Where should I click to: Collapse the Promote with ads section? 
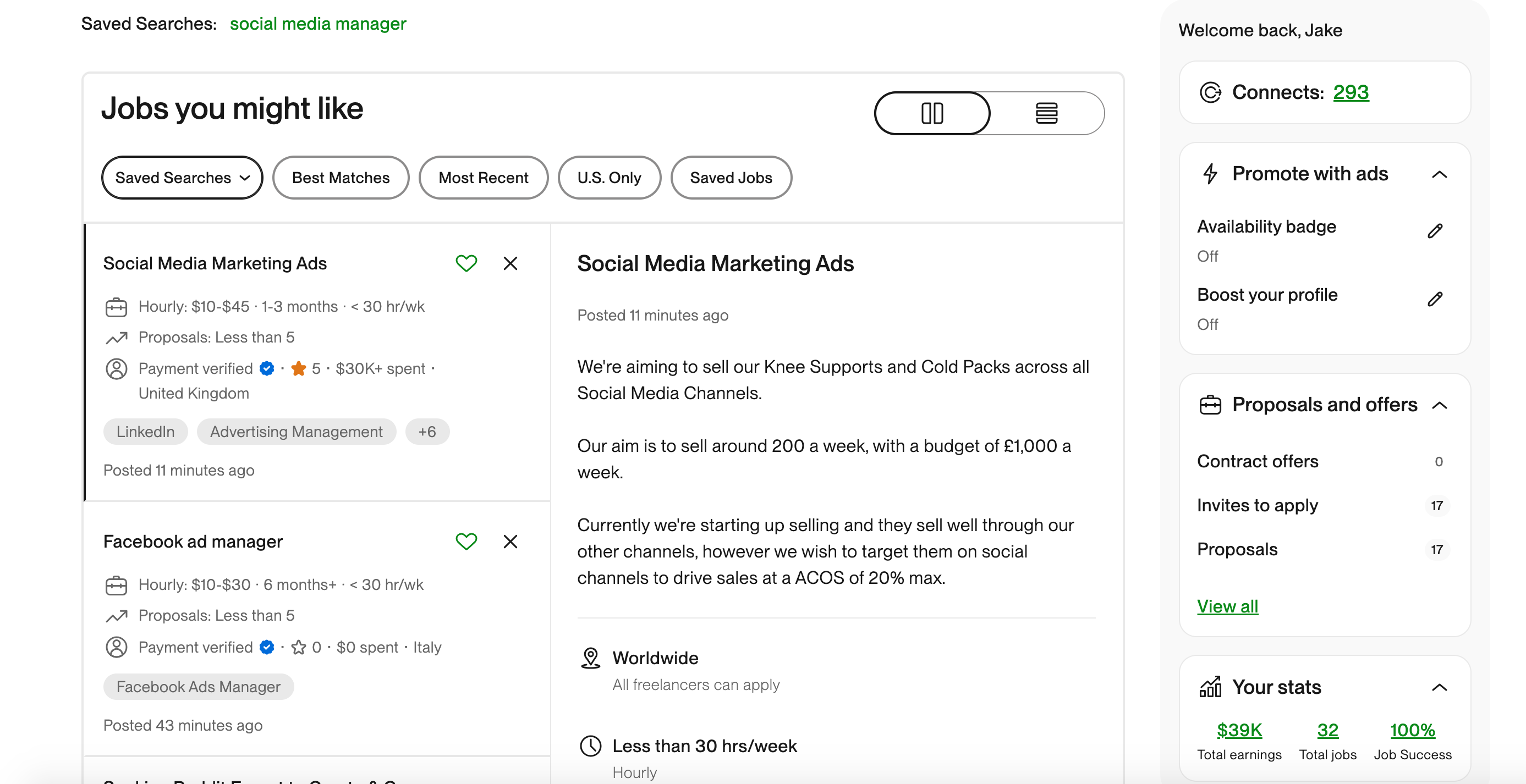pyautogui.click(x=1441, y=174)
